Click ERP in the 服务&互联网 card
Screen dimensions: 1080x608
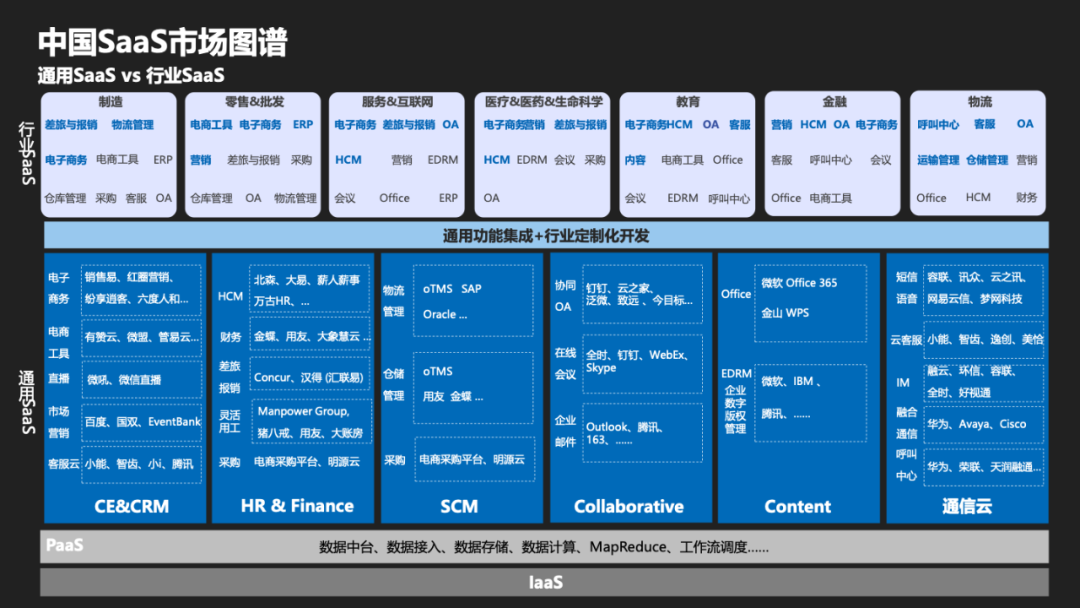448,198
